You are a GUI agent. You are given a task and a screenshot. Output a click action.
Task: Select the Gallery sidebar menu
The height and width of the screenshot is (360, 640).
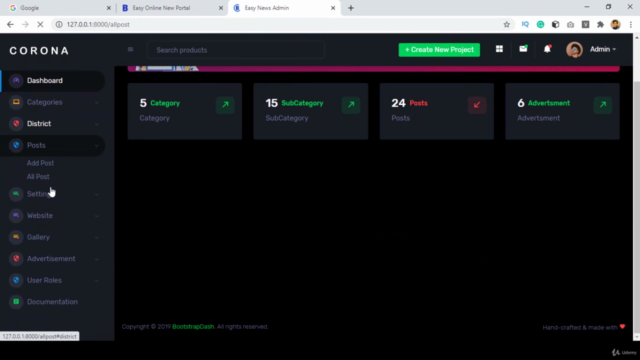point(53,237)
